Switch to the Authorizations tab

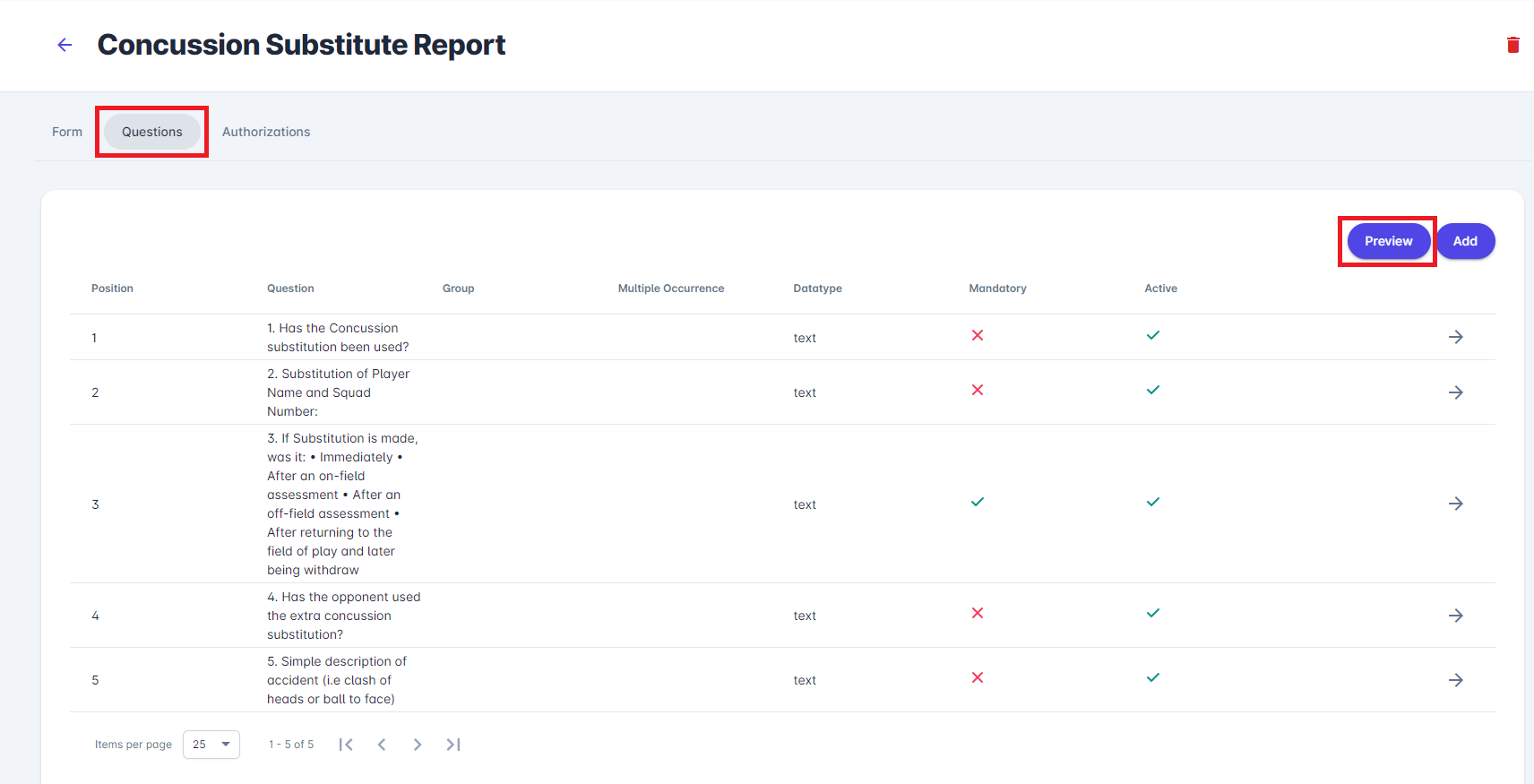(x=266, y=132)
